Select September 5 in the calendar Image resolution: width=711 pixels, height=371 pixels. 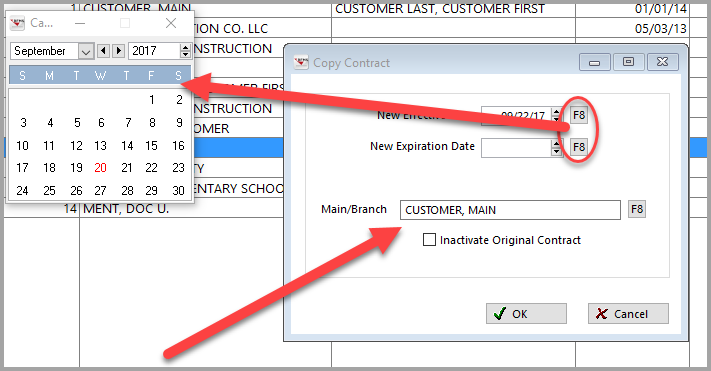77,123
